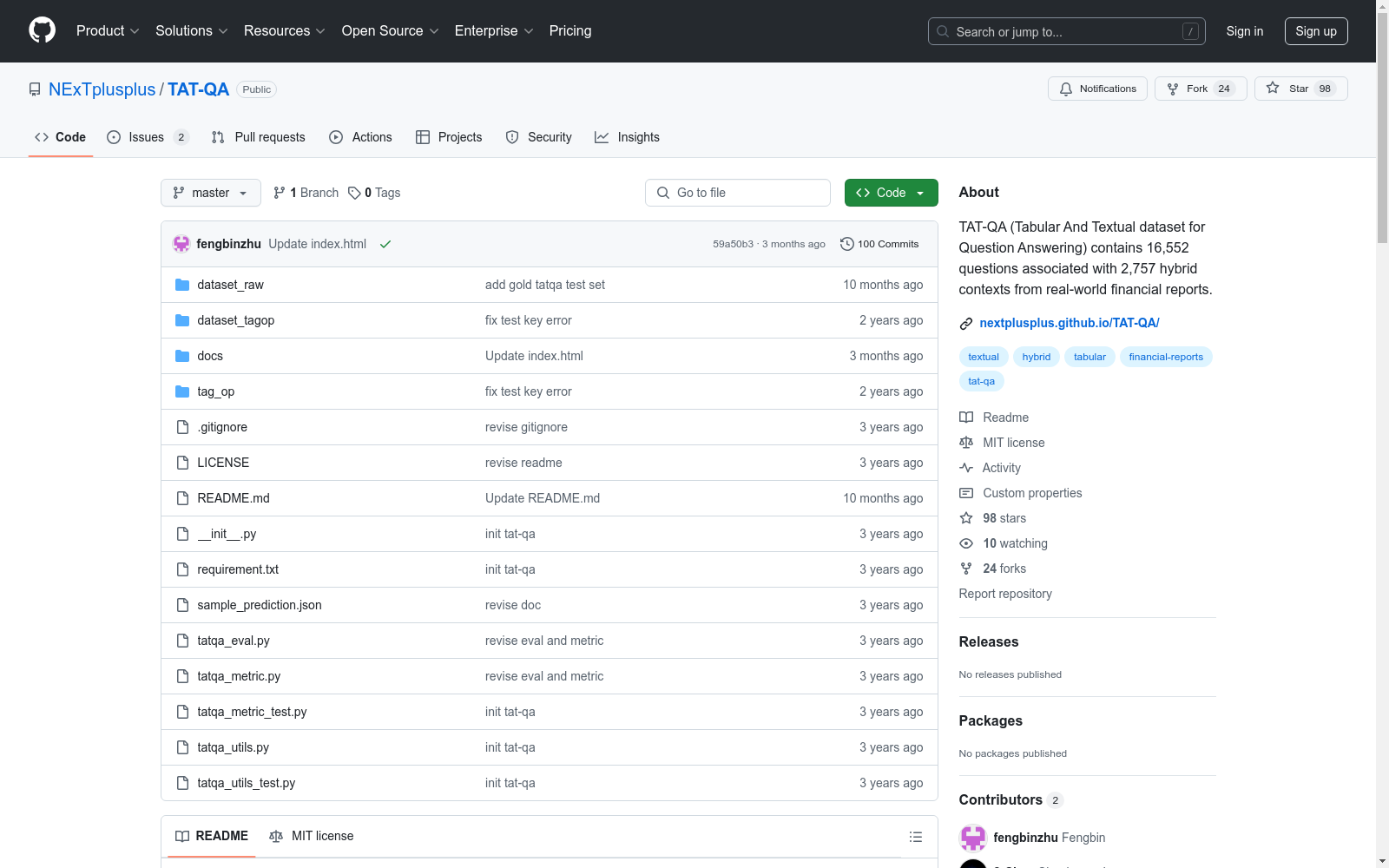Click the green commit status checkmark
1389x868 pixels.
(x=385, y=245)
